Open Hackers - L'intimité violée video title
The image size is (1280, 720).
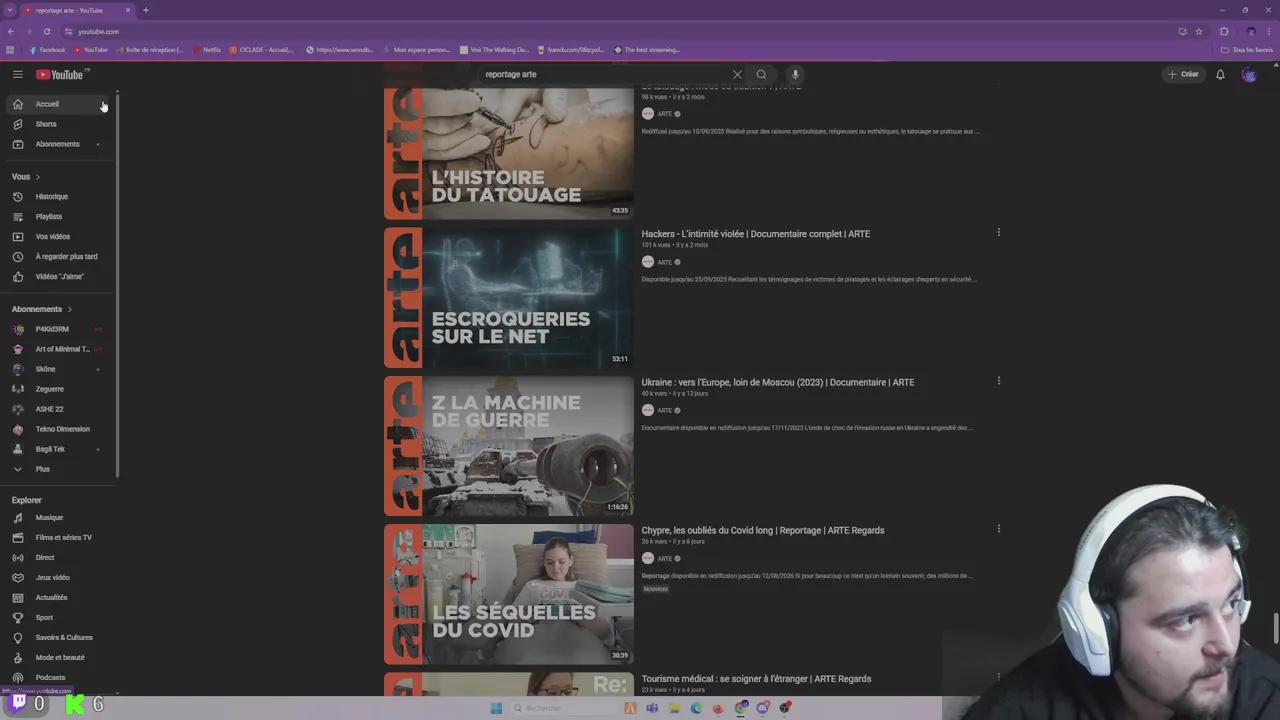755,234
